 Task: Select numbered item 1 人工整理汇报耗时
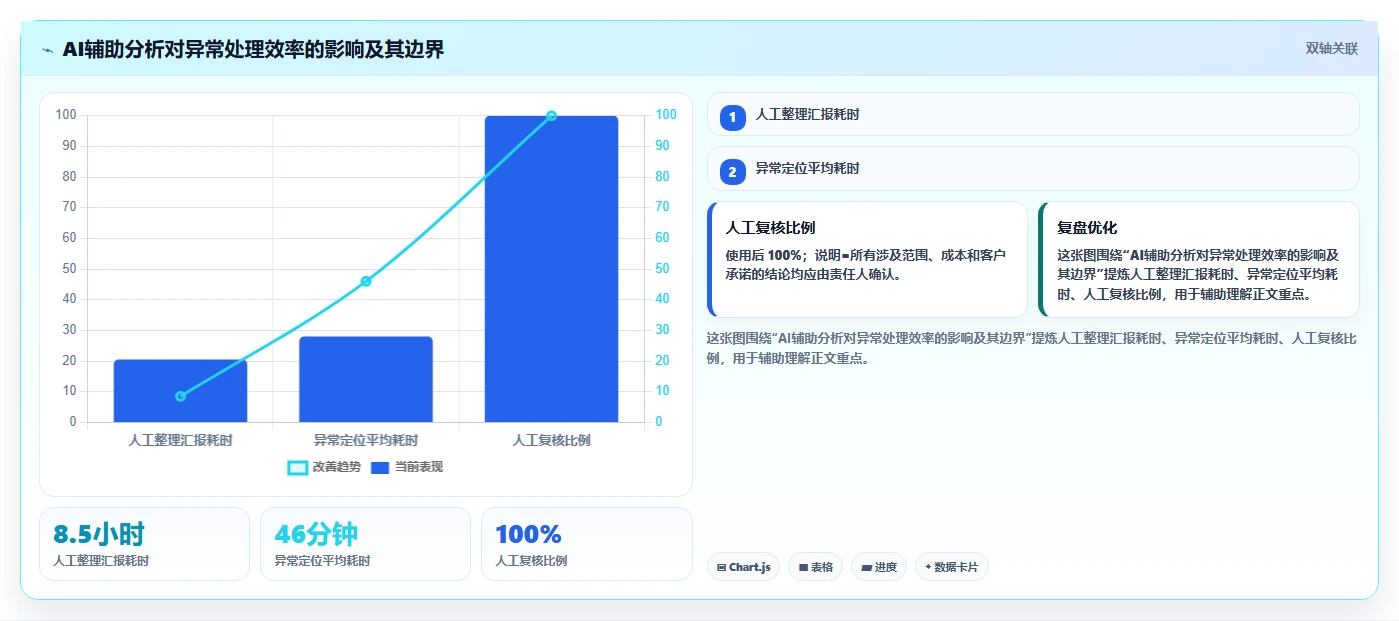[x=1033, y=114]
